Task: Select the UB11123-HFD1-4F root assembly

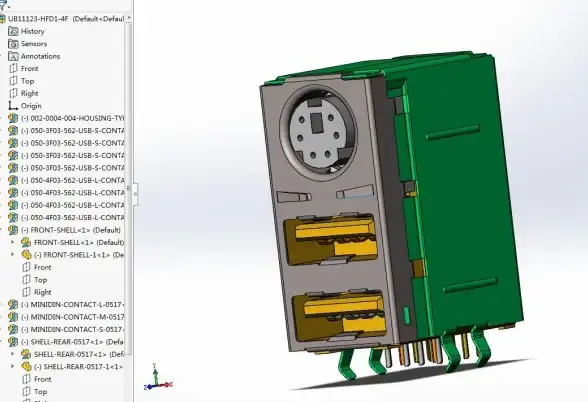Action: click(x=66, y=18)
